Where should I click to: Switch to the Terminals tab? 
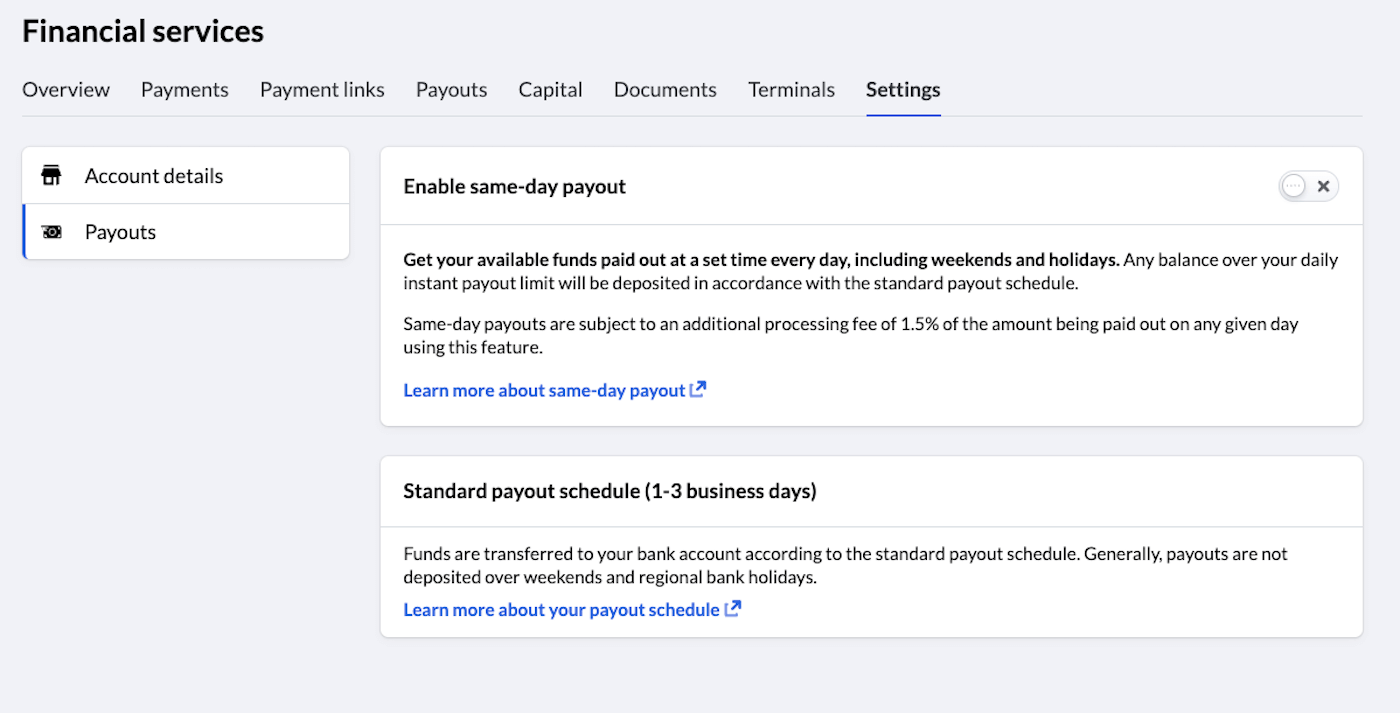pos(791,90)
